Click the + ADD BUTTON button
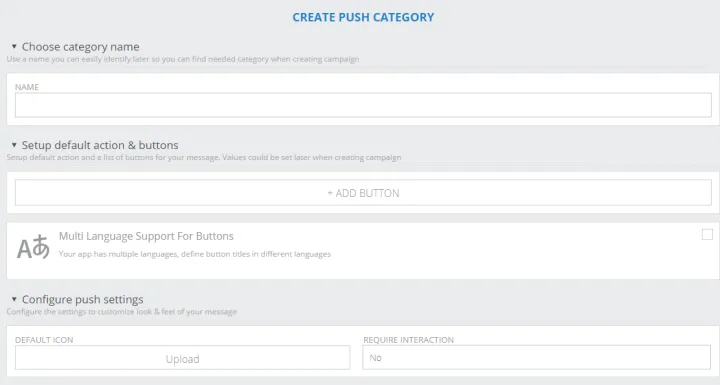The image size is (720, 385). (363, 193)
